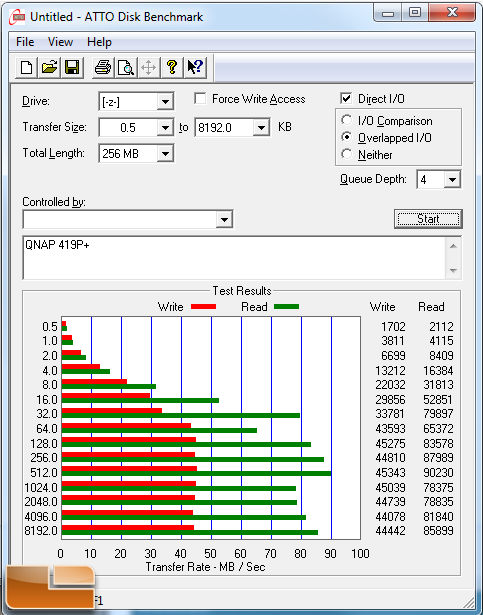
Task: Click description box scrollbar down arrow
Action: 453,271
